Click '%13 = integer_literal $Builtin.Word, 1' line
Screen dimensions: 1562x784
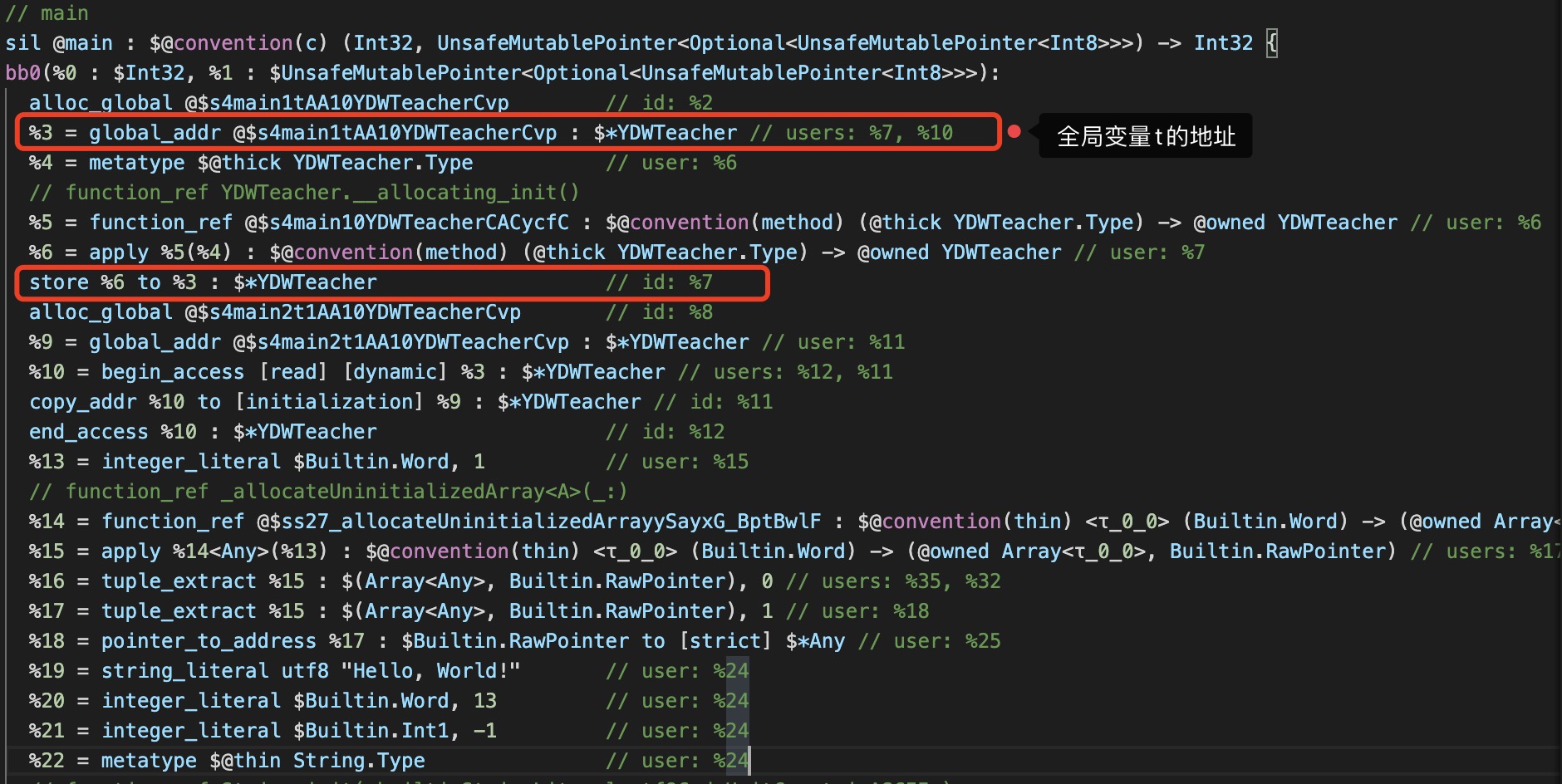pos(389,462)
